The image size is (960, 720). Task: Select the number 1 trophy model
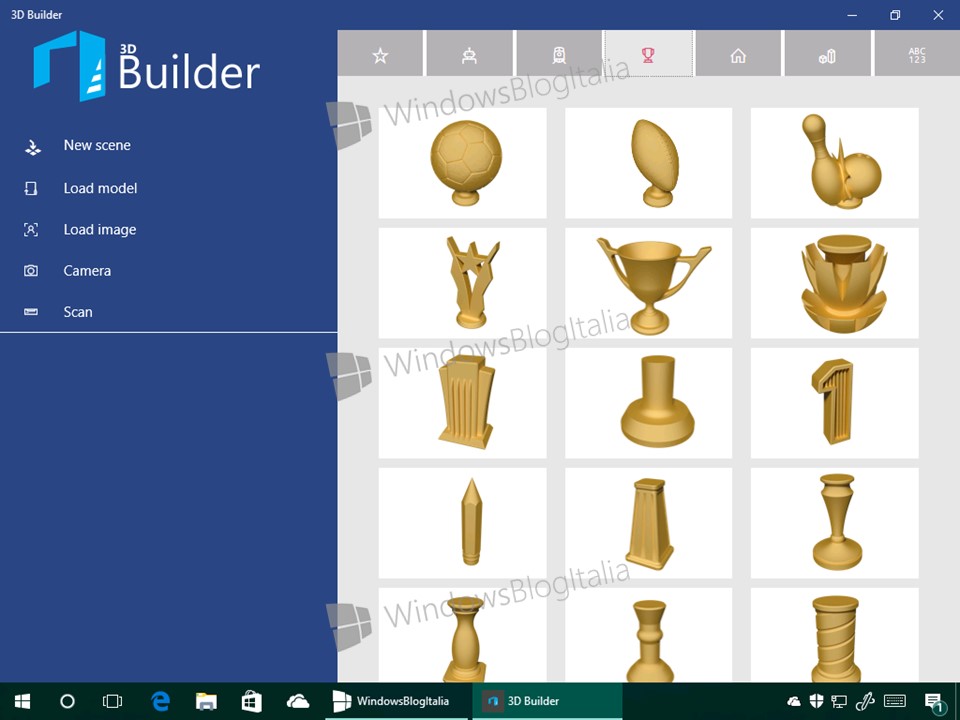tap(834, 403)
